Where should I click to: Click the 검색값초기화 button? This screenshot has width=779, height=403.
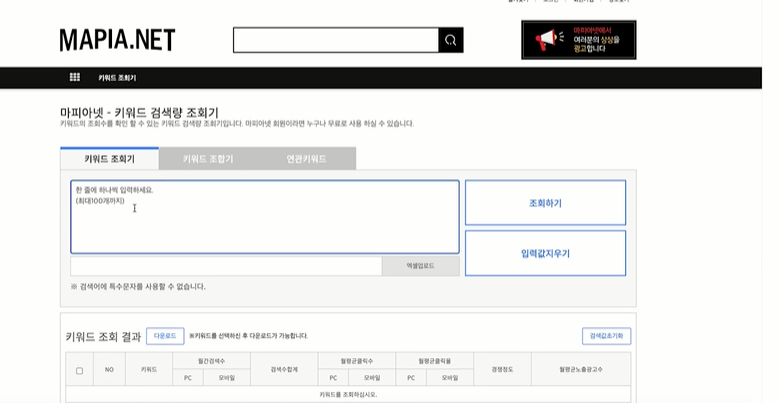[606, 336]
